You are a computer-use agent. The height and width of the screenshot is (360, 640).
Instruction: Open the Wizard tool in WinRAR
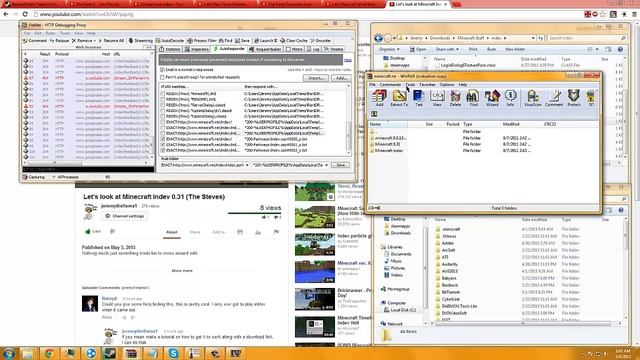492,98
